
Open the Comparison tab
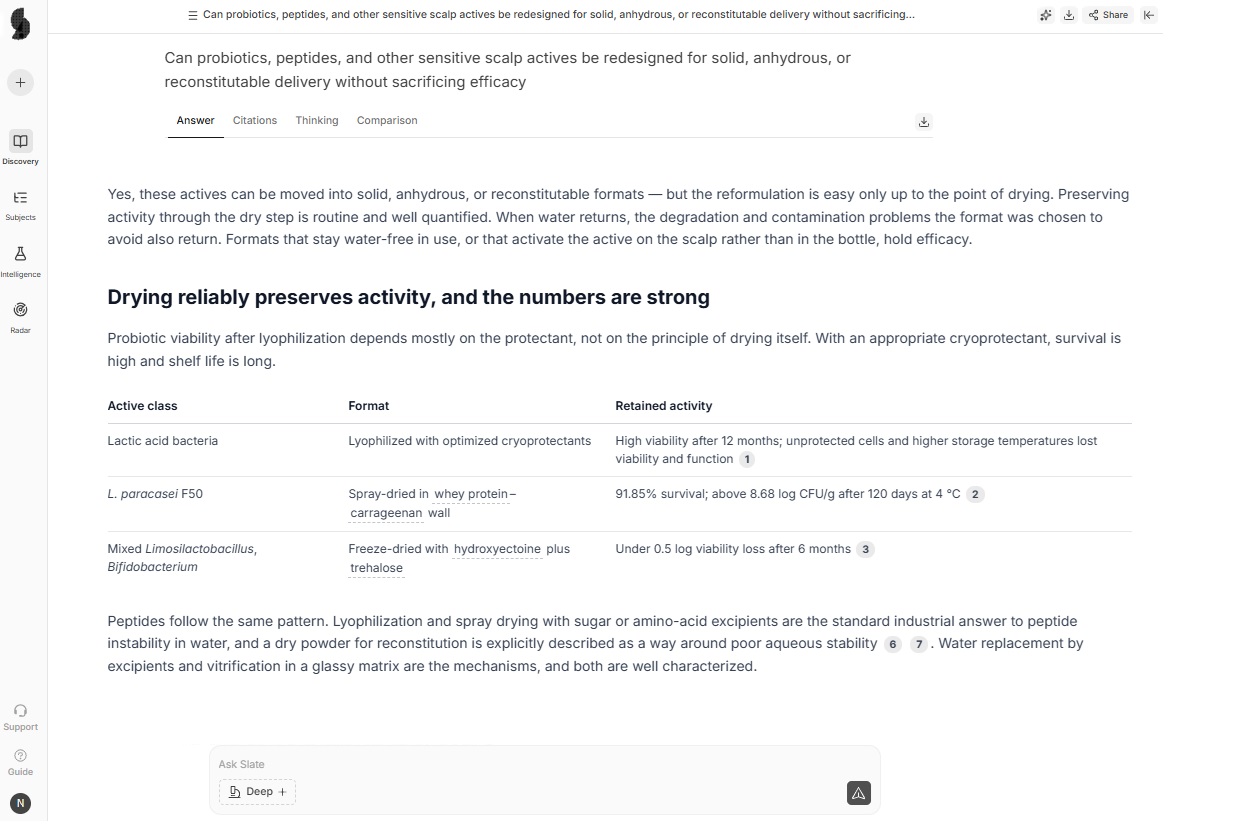click(387, 120)
